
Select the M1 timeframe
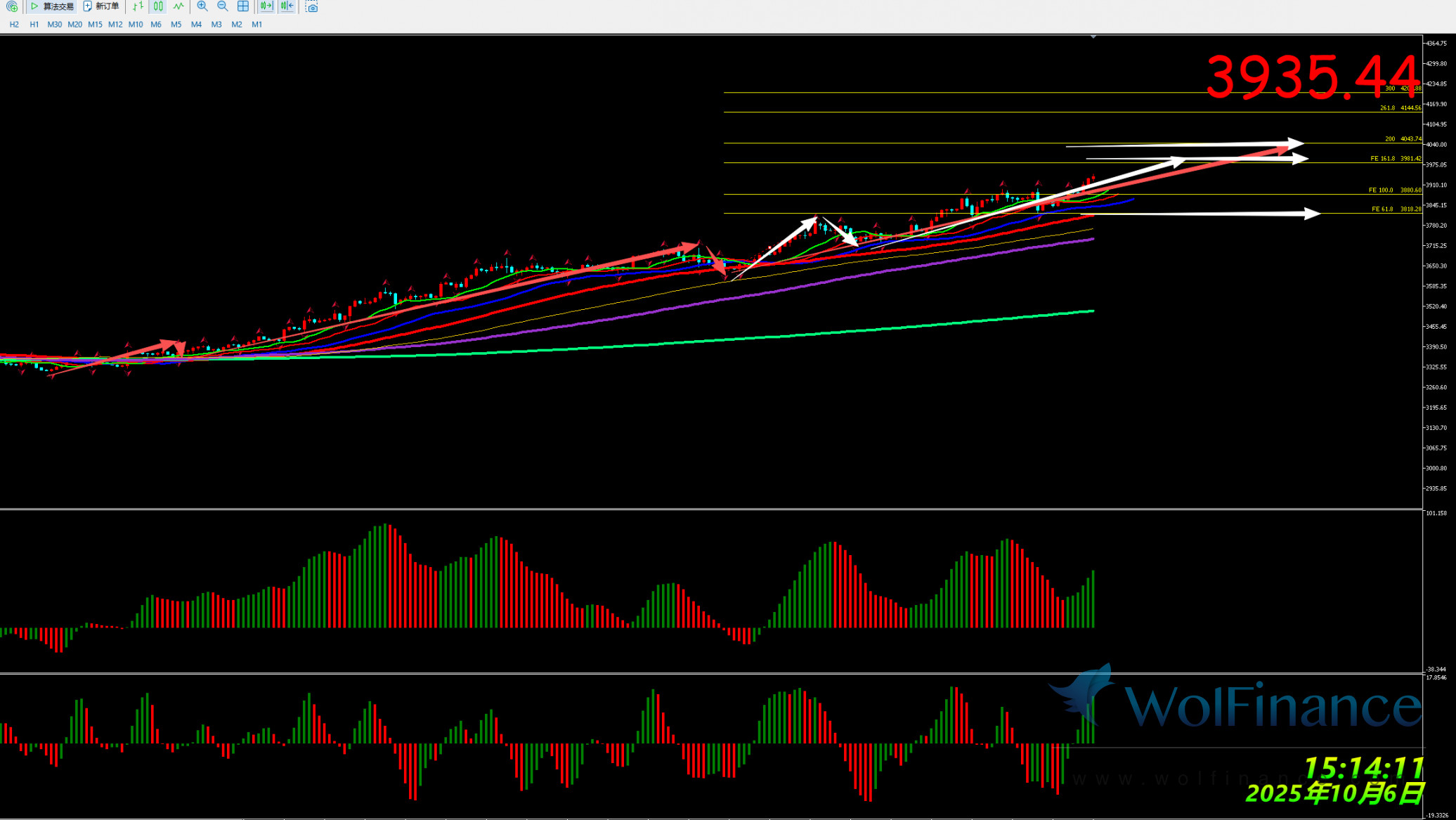tap(257, 25)
